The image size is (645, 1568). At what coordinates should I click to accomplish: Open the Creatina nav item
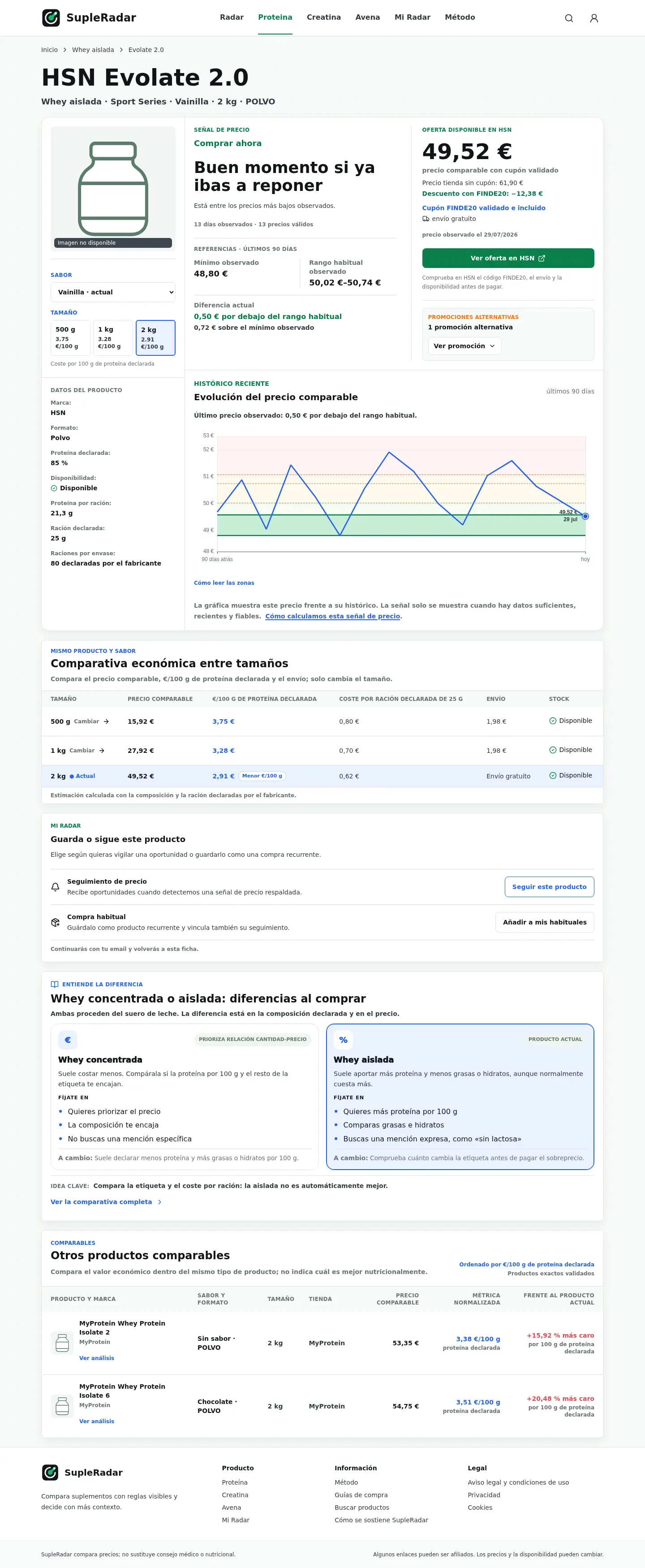[324, 17]
